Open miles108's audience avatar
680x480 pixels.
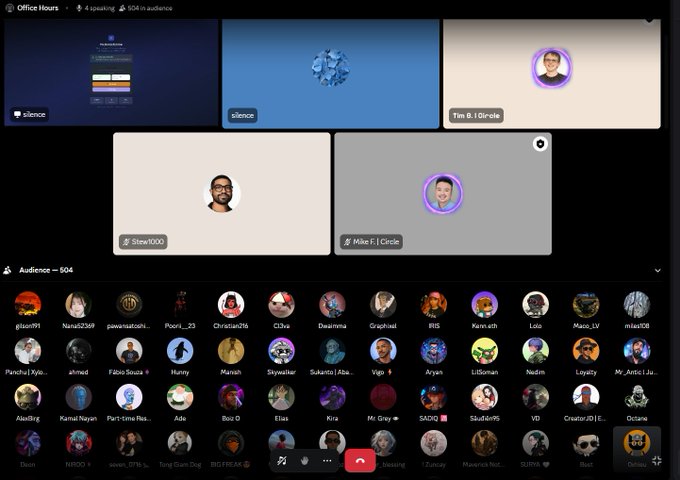click(x=637, y=304)
